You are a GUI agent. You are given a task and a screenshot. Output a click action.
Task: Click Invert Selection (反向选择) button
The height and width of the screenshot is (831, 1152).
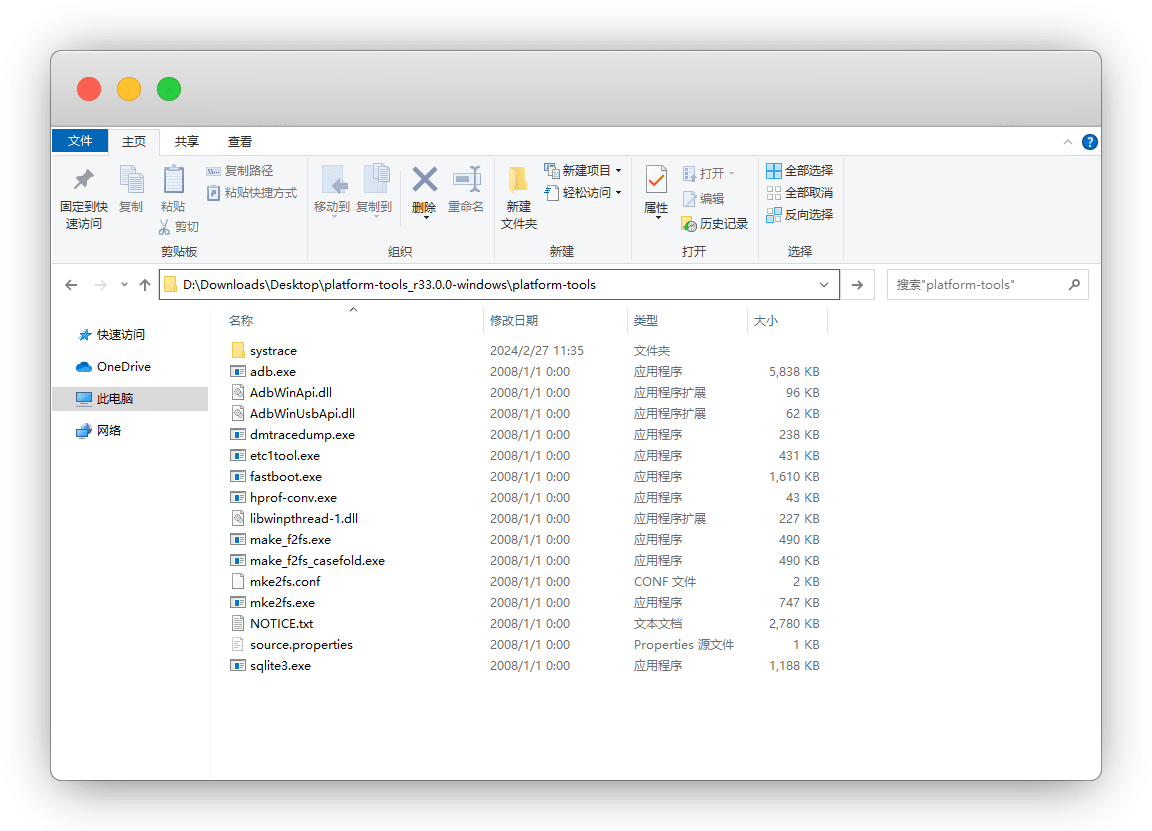click(799, 215)
